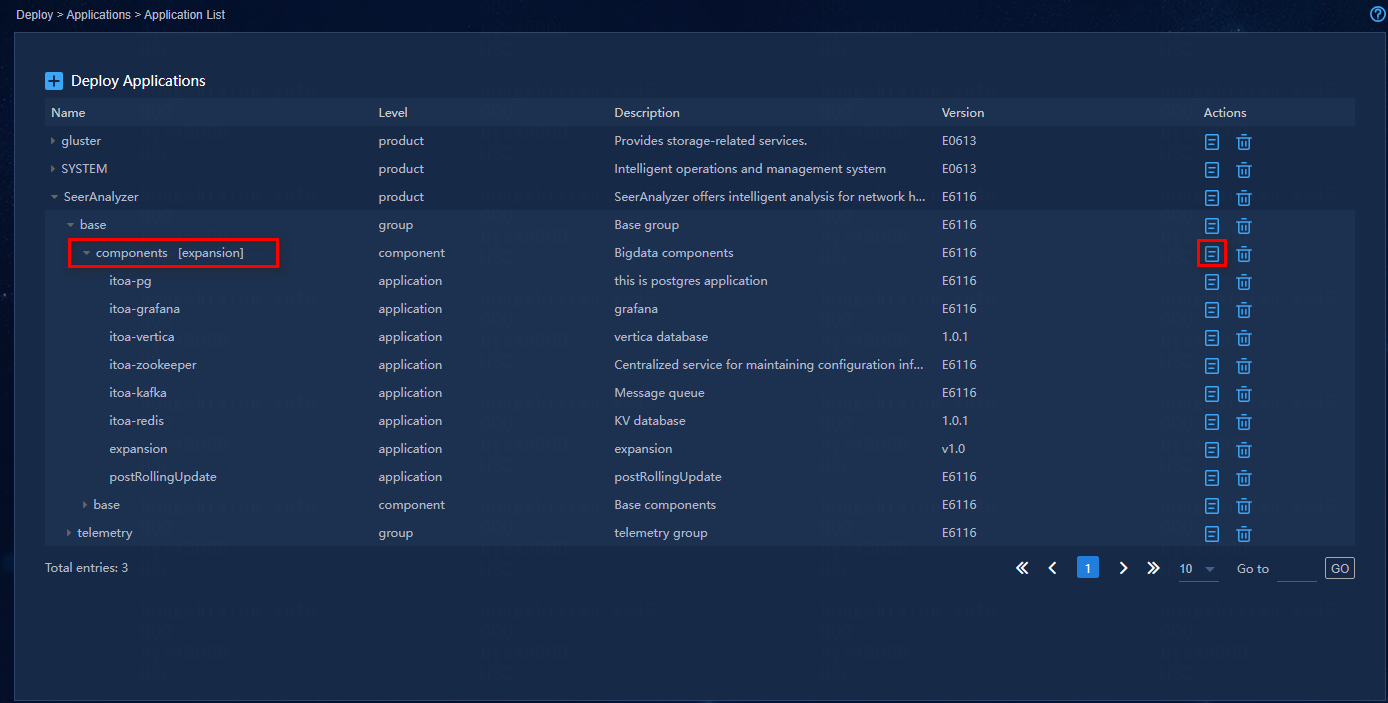Delete telemetry using its trash icon

coord(1244,534)
